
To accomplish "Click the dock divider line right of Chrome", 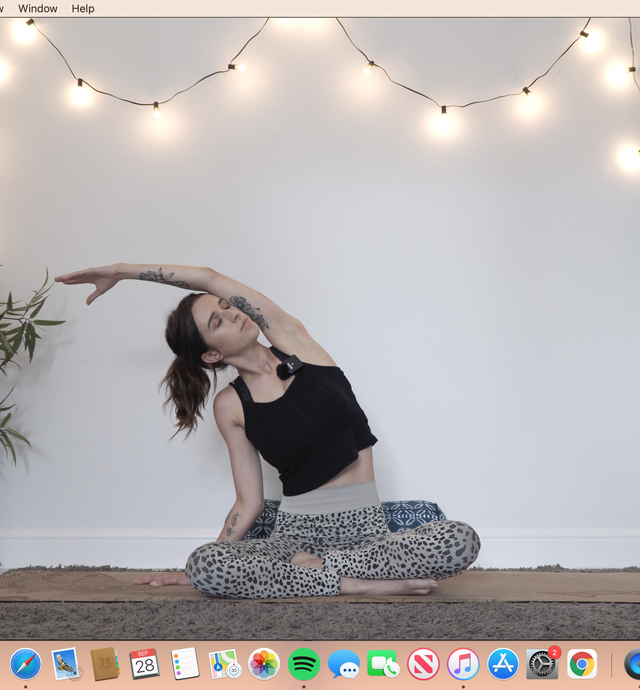I will [x=611, y=664].
